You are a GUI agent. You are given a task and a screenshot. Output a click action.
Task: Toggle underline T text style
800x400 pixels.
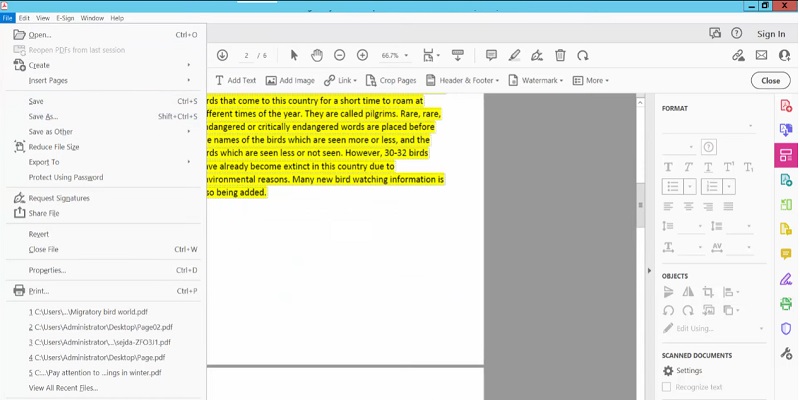[708, 167]
